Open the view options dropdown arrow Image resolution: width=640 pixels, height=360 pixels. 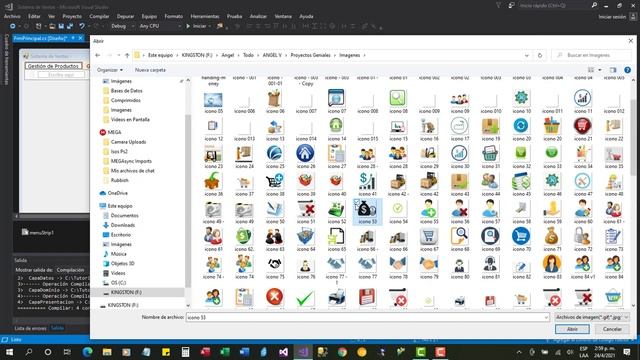coord(600,70)
